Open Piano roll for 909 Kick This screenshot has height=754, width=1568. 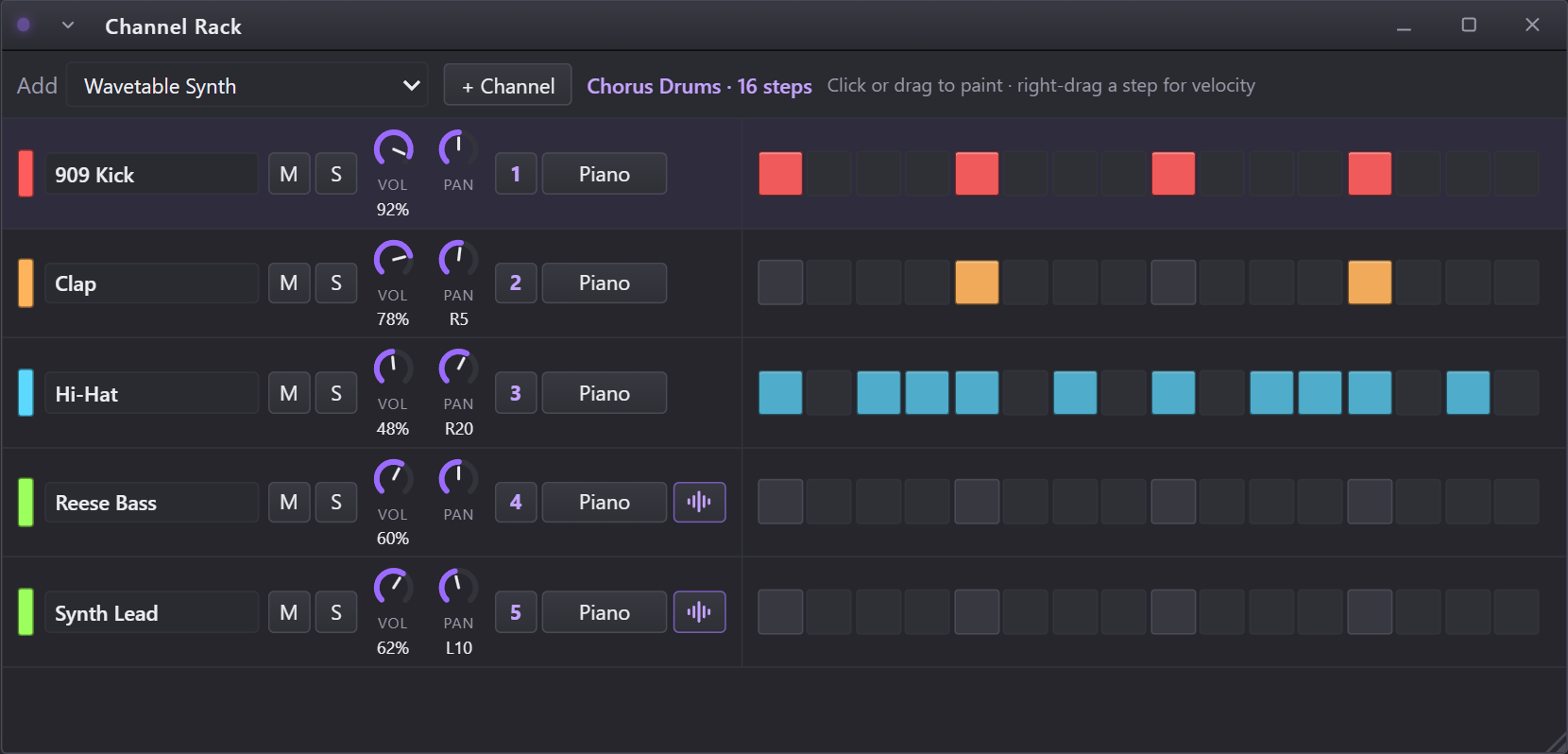click(605, 174)
